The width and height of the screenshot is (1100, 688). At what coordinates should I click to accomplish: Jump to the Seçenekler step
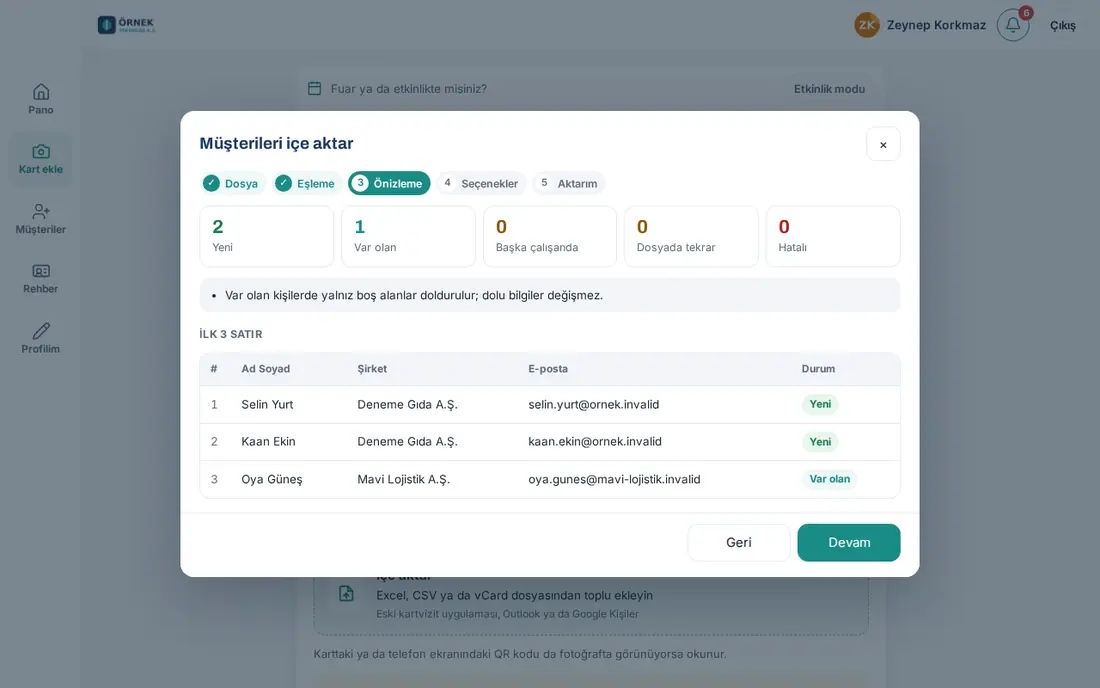pyautogui.click(x=481, y=184)
